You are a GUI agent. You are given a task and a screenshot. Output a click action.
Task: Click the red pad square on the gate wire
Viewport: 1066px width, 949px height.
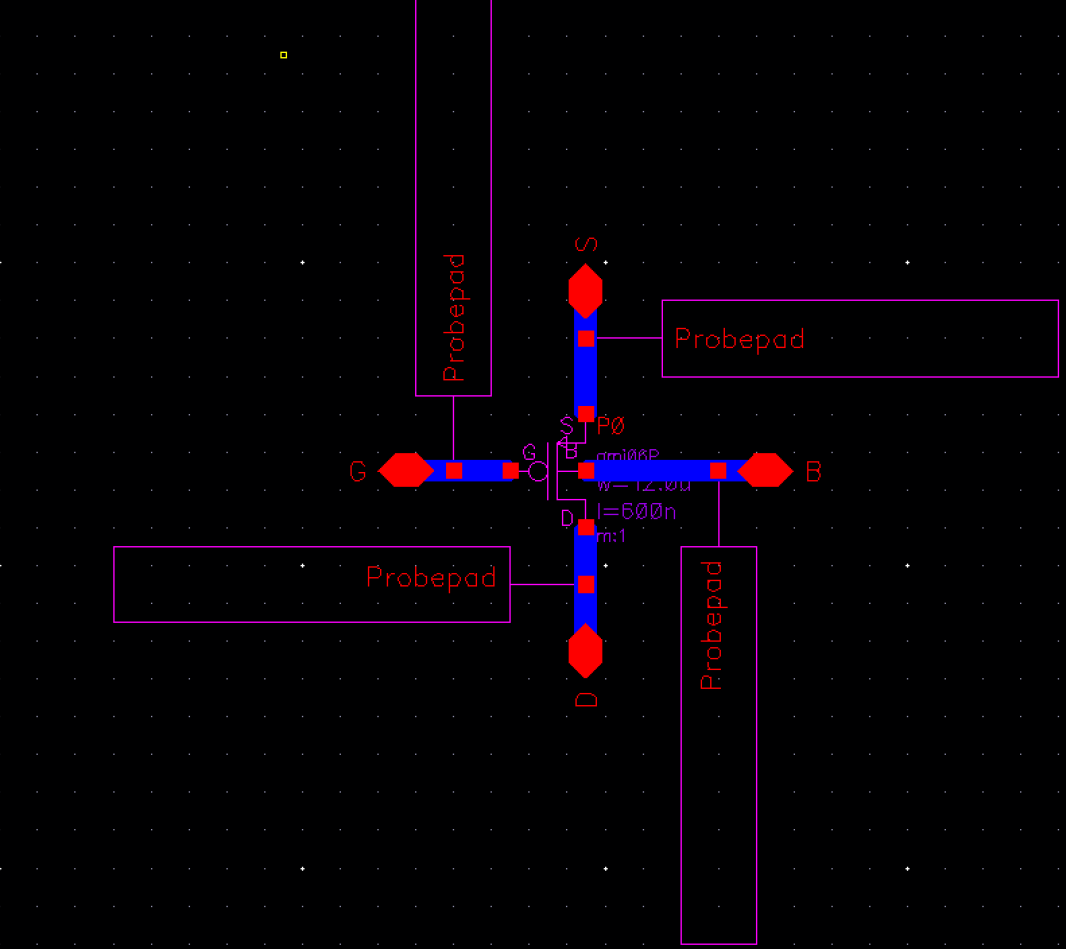point(455,470)
